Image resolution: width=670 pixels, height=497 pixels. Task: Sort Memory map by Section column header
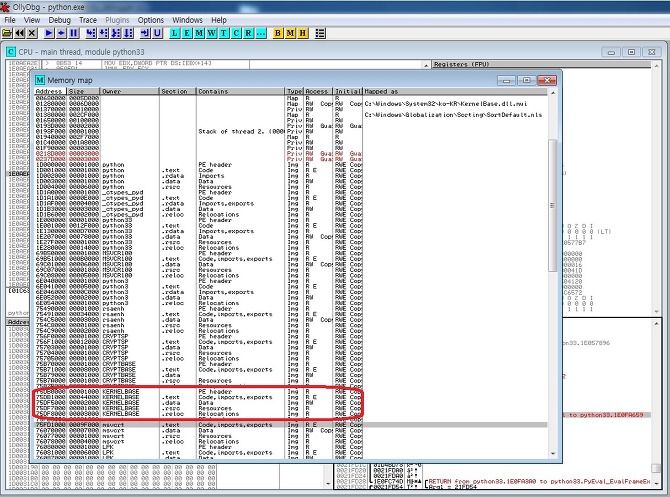click(178, 91)
